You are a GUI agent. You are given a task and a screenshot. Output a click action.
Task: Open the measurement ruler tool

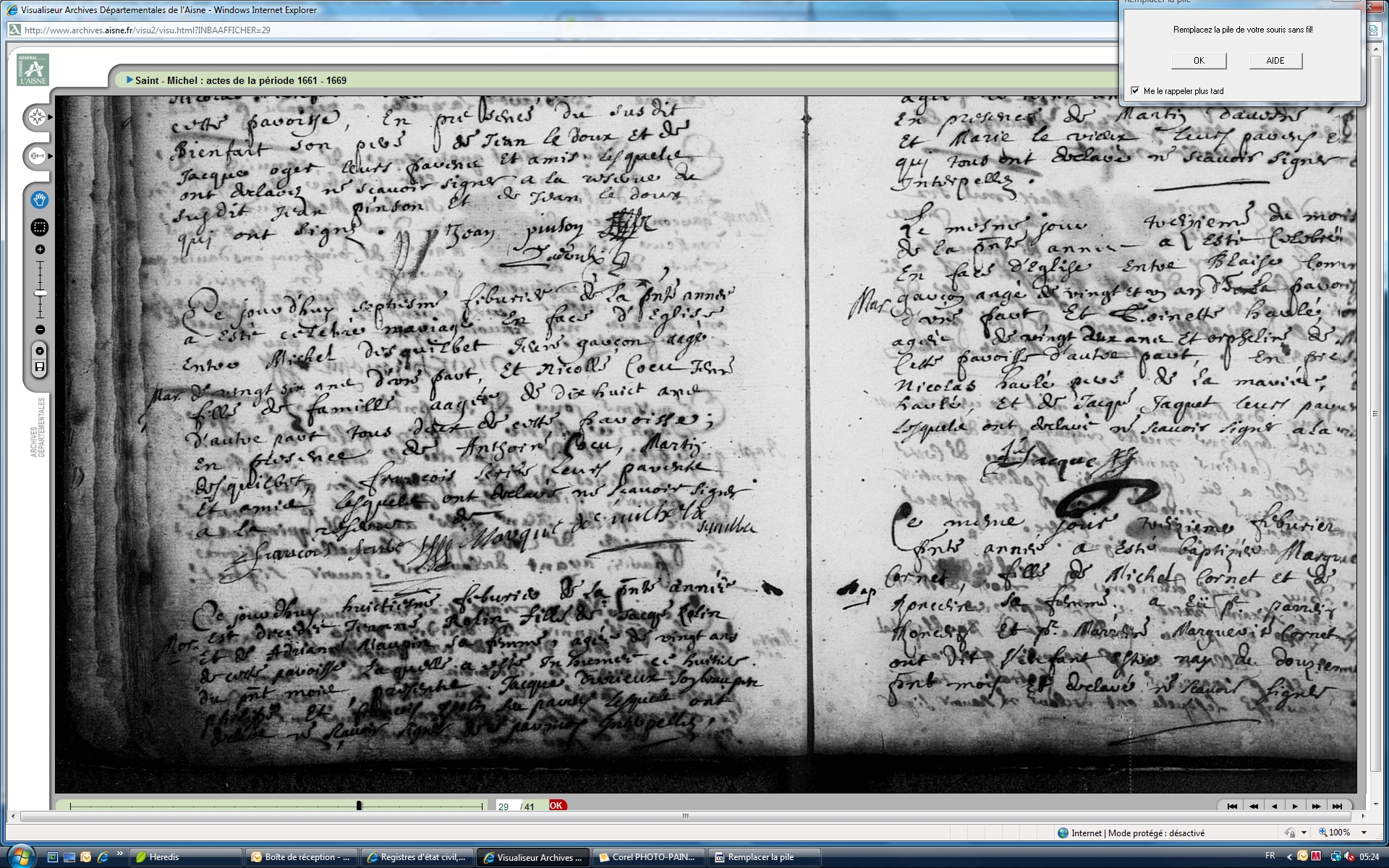pos(37,156)
